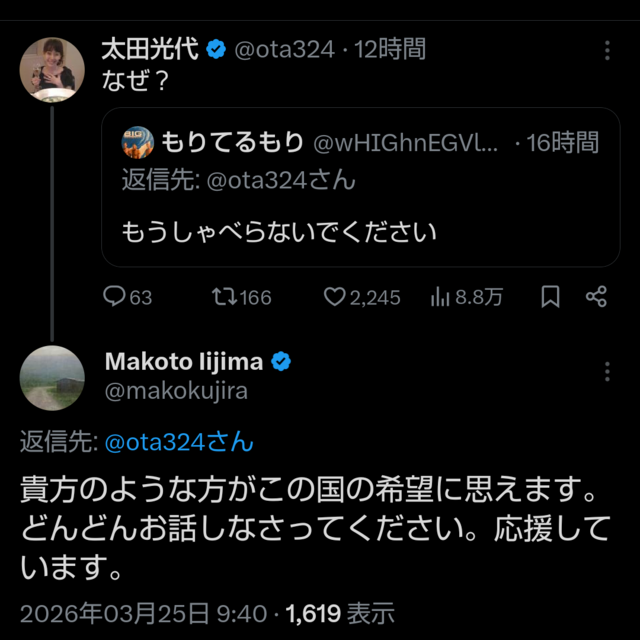Open the @makokujira handle

point(175,391)
